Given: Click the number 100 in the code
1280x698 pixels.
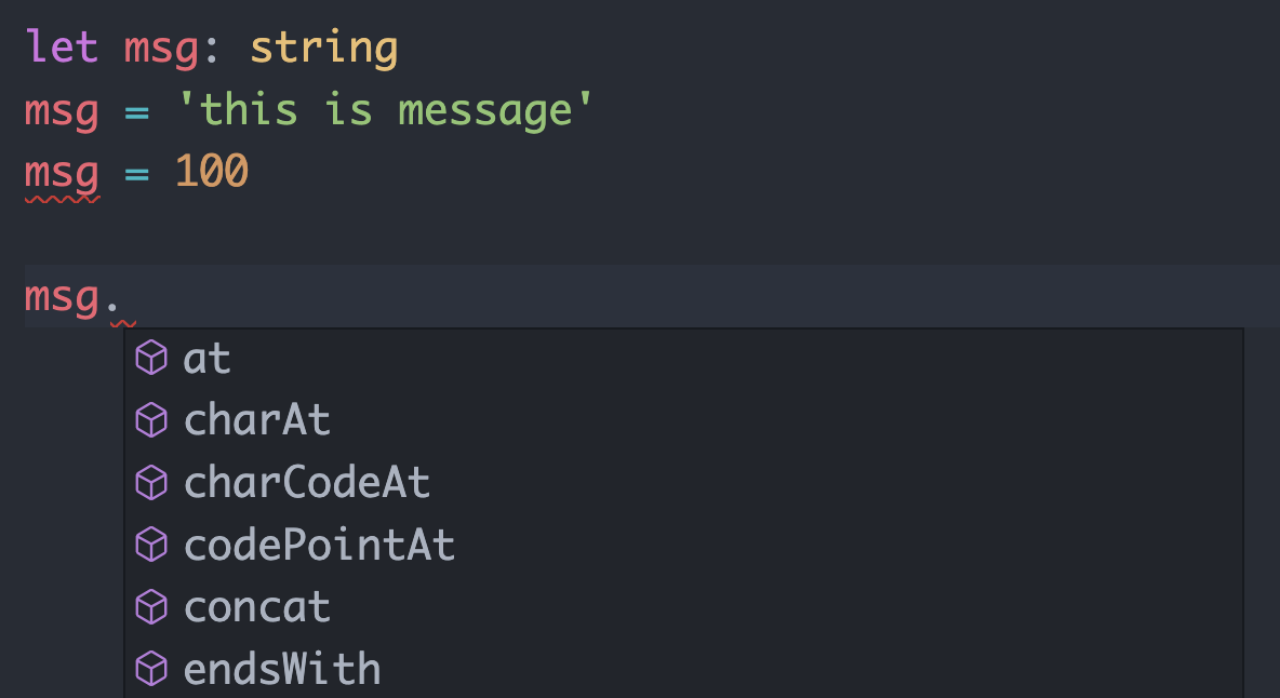Looking at the screenshot, I should click(x=212, y=173).
